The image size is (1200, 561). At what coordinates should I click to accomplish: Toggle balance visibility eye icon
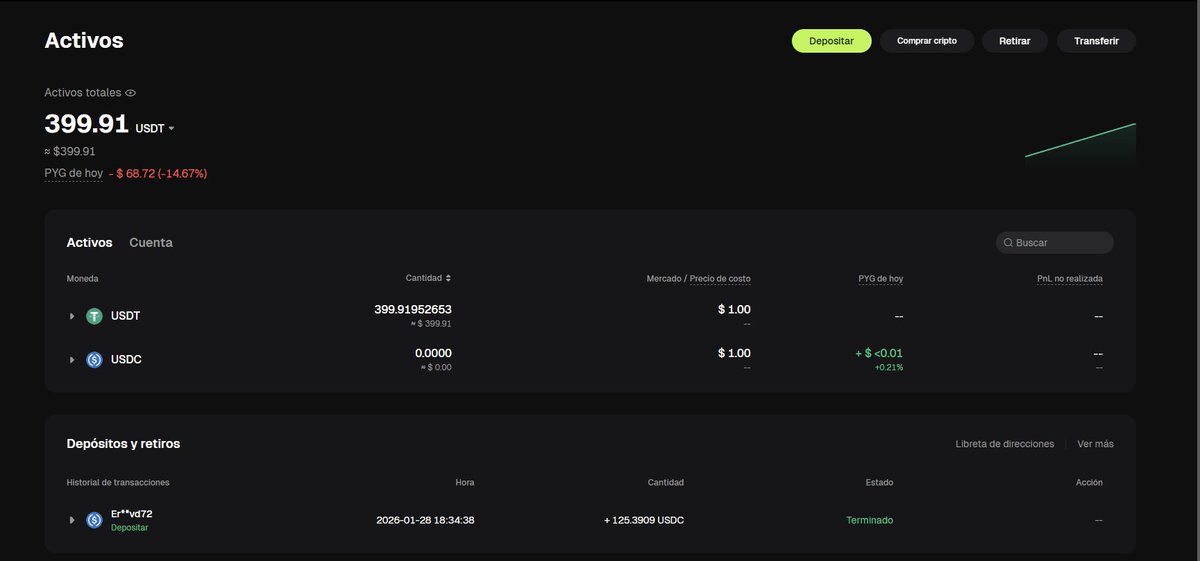tap(130, 93)
